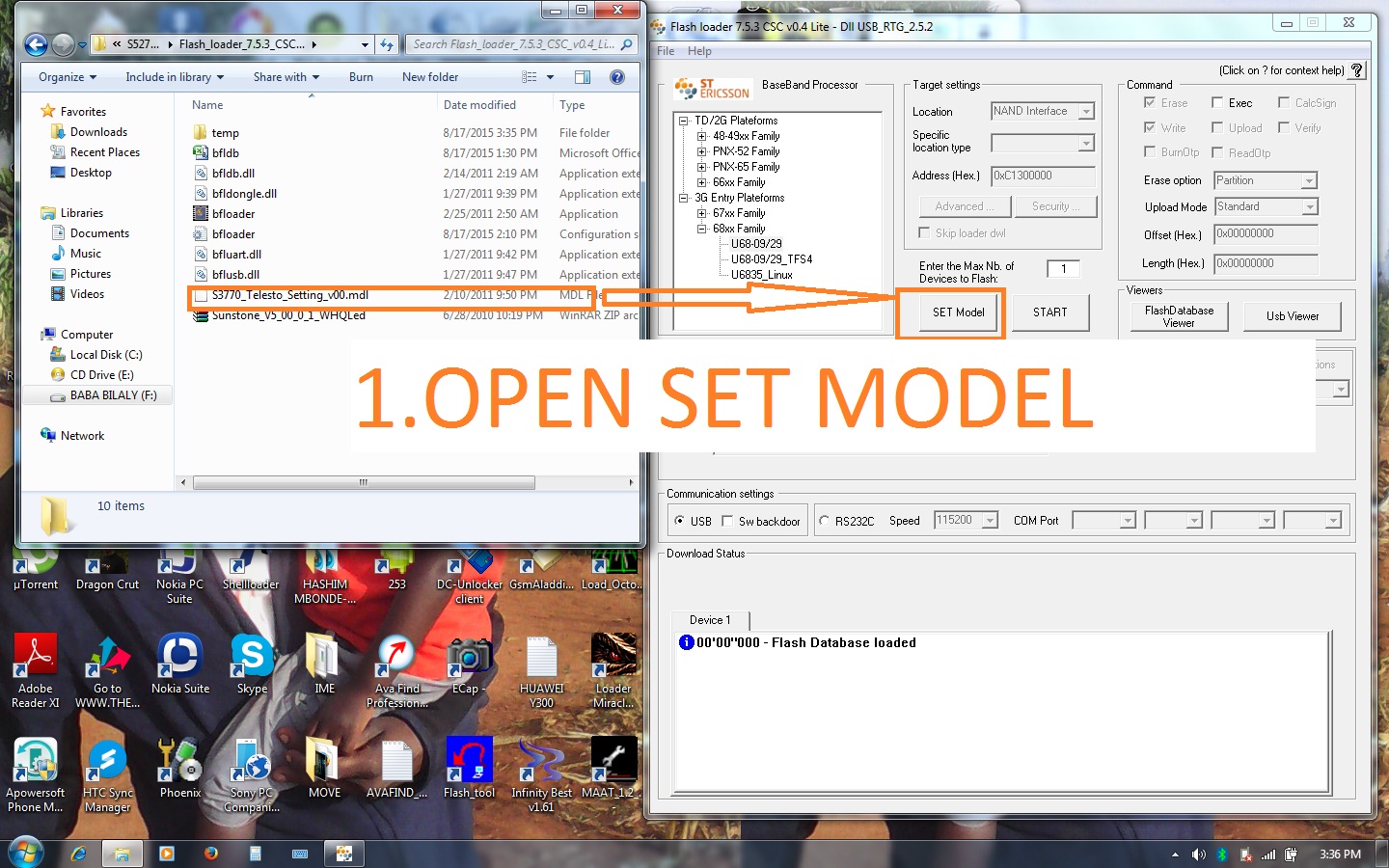Open the IME folder on desktop
The width and height of the screenshot is (1389, 868).
pyautogui.click(x=324, y=664)
